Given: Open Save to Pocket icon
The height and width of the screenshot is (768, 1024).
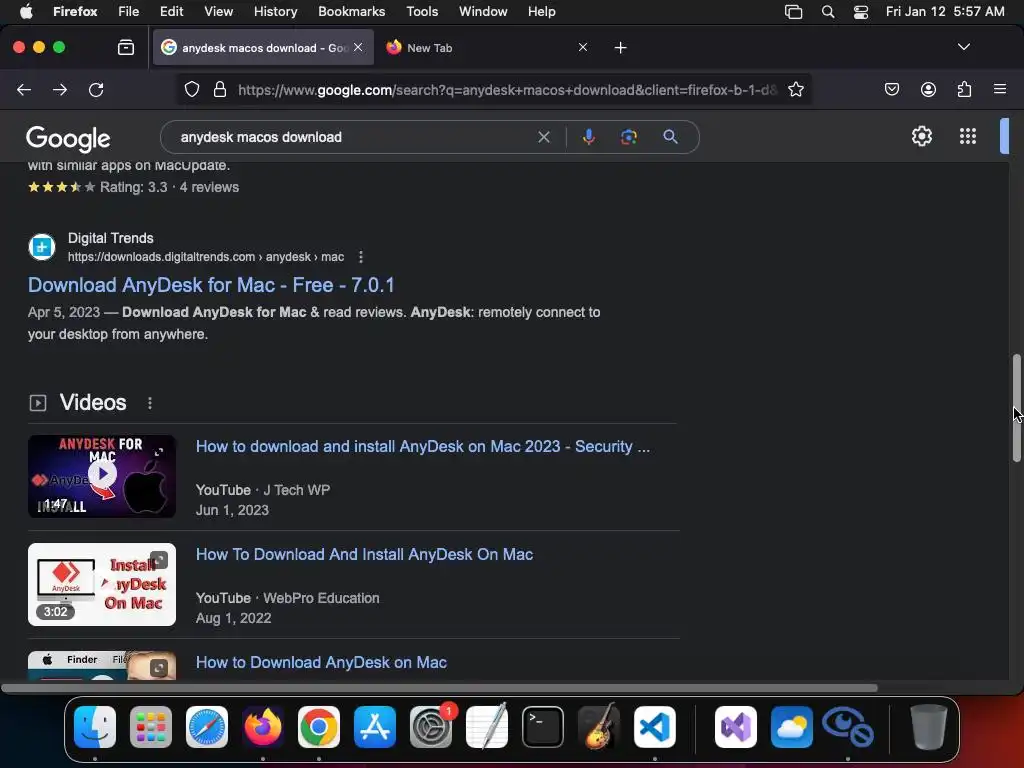Looking at the screenshot, I should (x=891, y=89).
